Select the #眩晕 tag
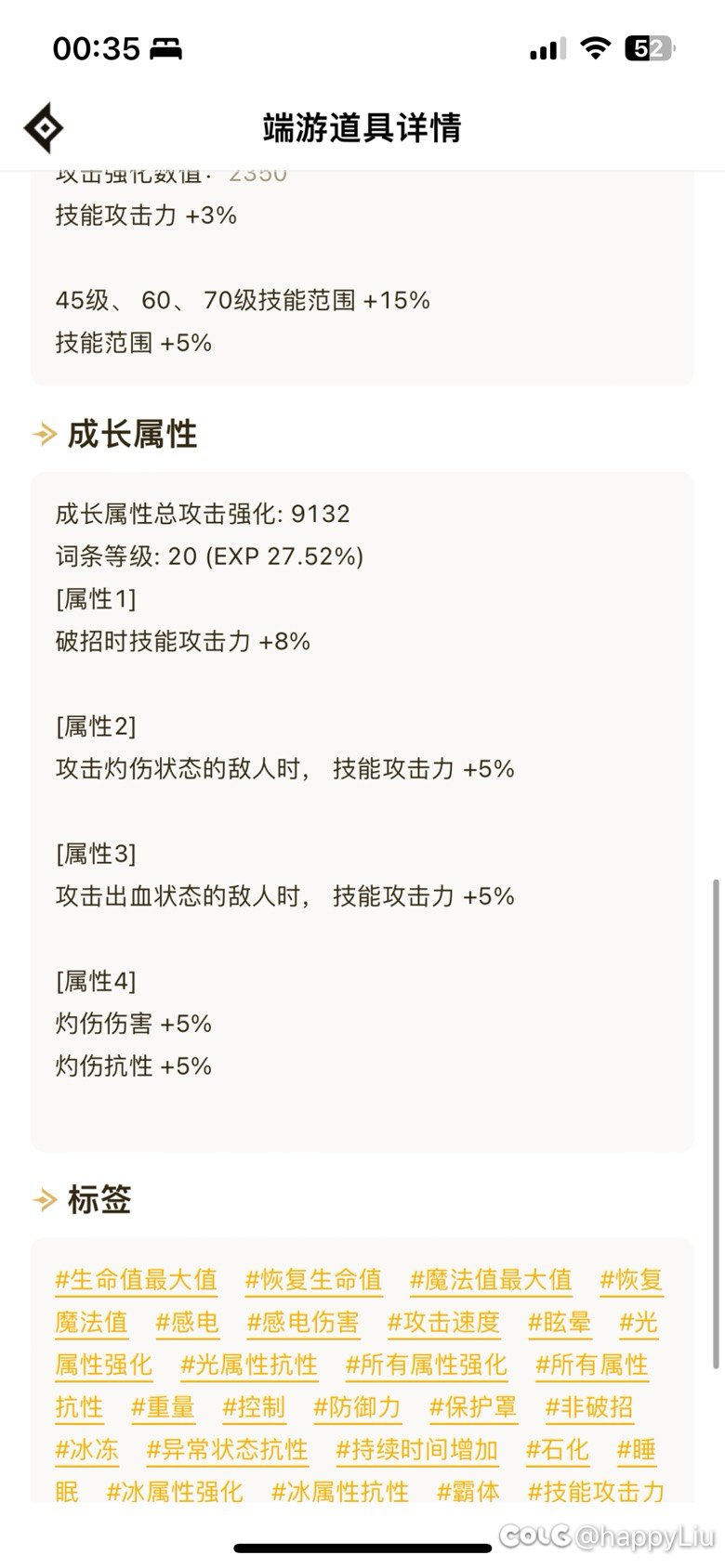725x1568 pixels. (560, 1323)
